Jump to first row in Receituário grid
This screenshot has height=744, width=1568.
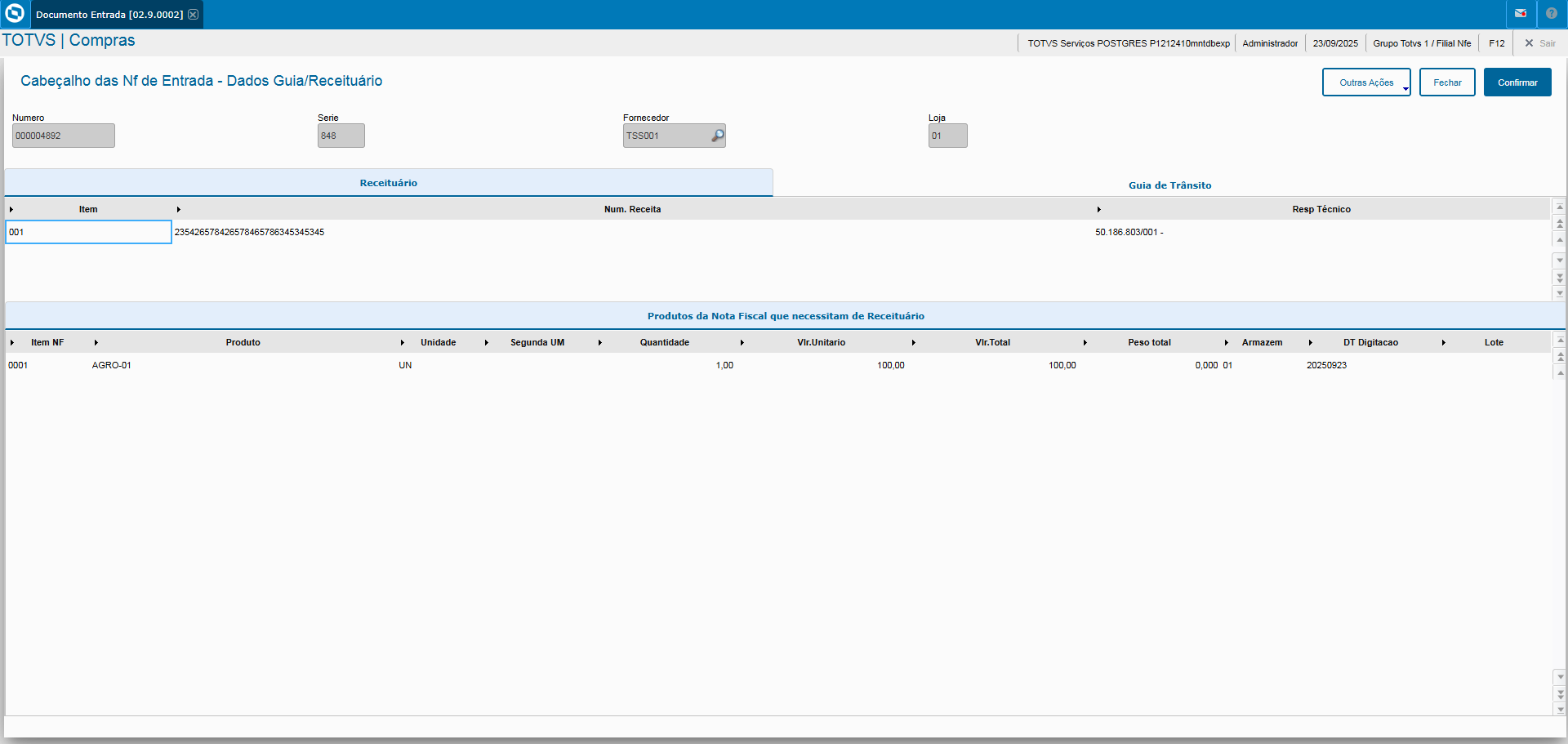(x=1560, y=207)
